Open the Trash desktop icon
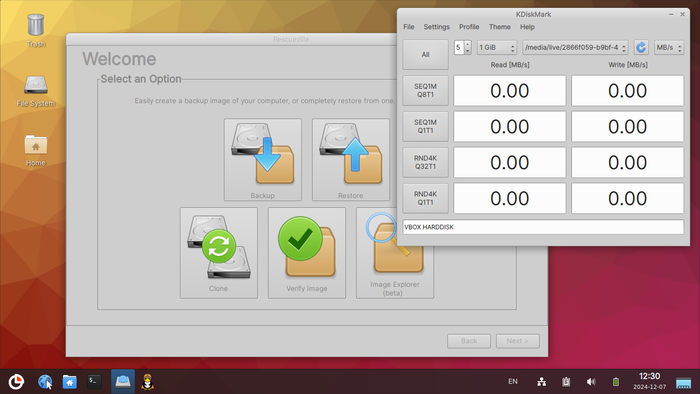The width and height of the screenshot is (700, 394). click(x=36, y=30)
